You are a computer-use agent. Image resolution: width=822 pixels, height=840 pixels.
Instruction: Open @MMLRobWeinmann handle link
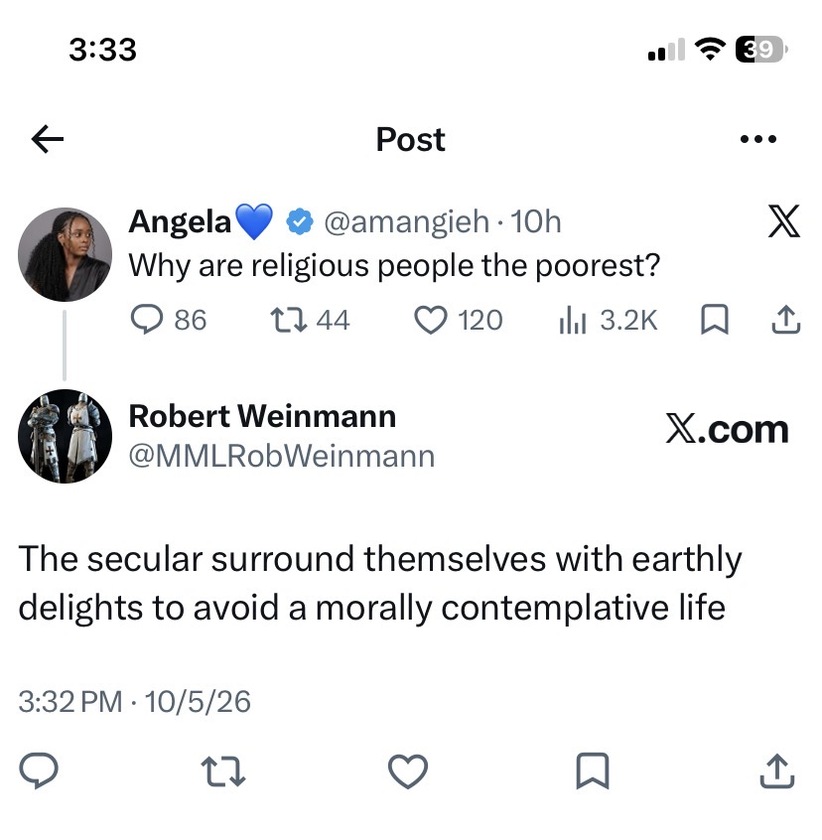(x=282, y=456)
